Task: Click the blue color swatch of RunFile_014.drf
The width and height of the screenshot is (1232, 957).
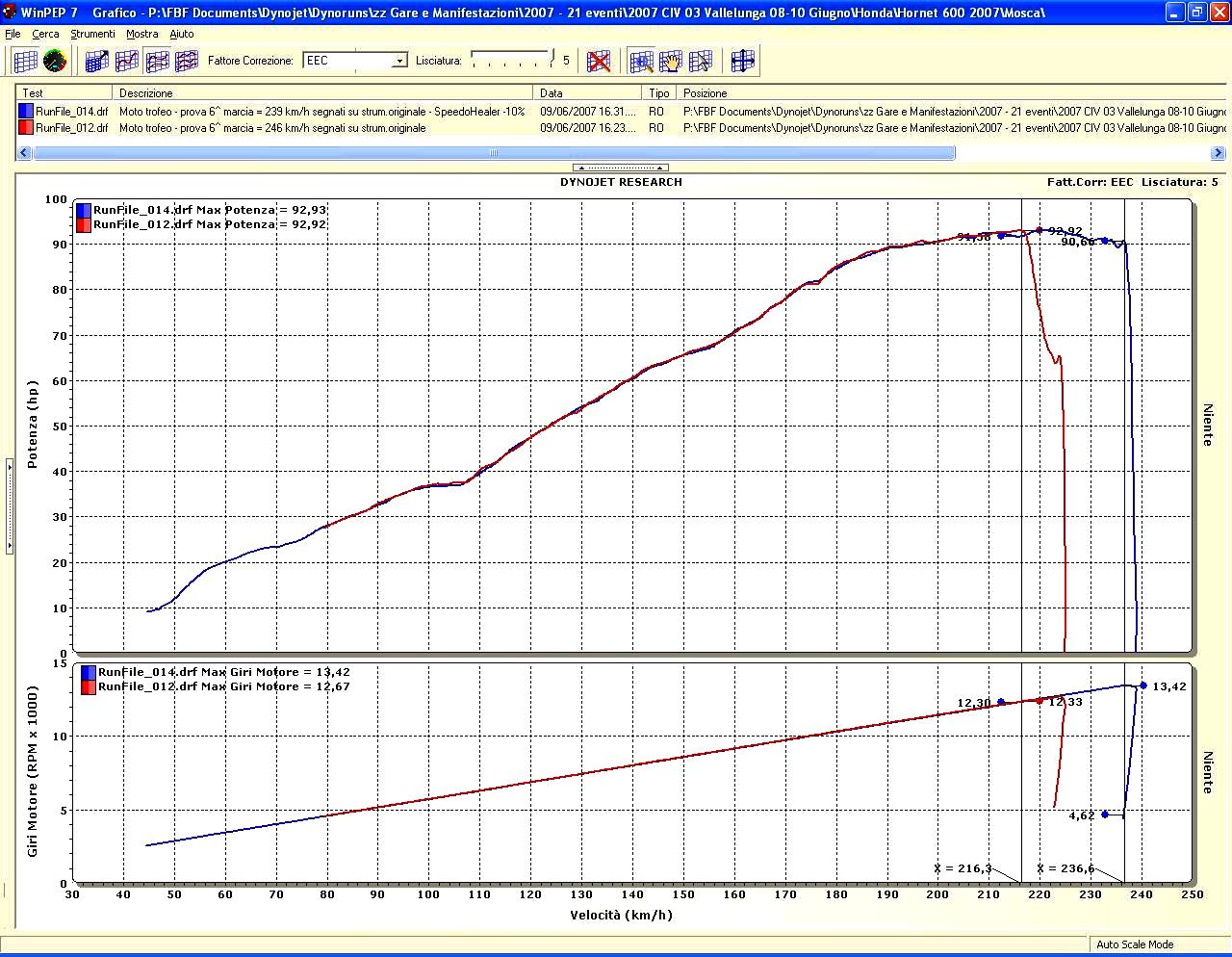Action: (x=26, y=112)
